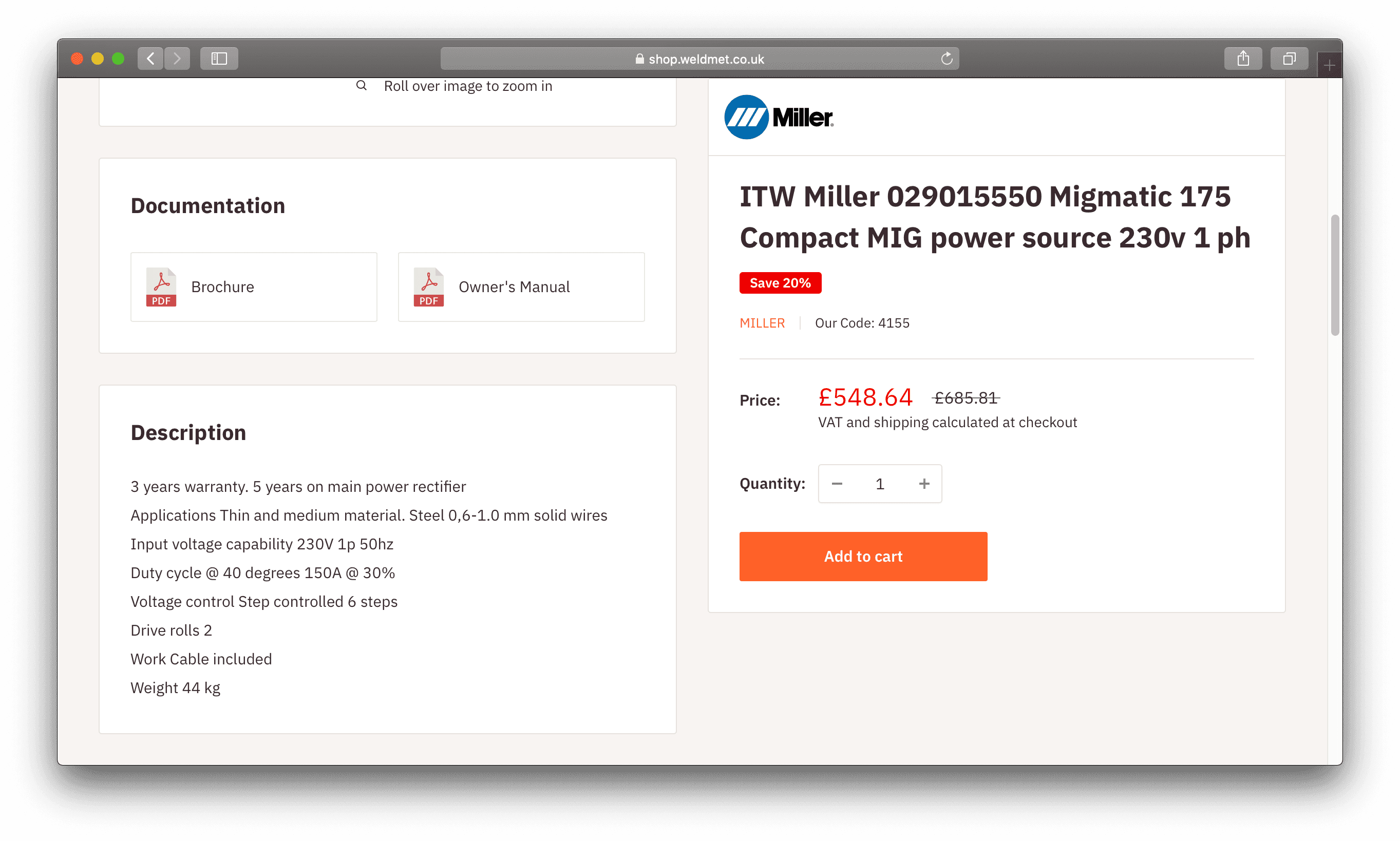
Task: Open a new tab with plus icon
Action: 1329,66
